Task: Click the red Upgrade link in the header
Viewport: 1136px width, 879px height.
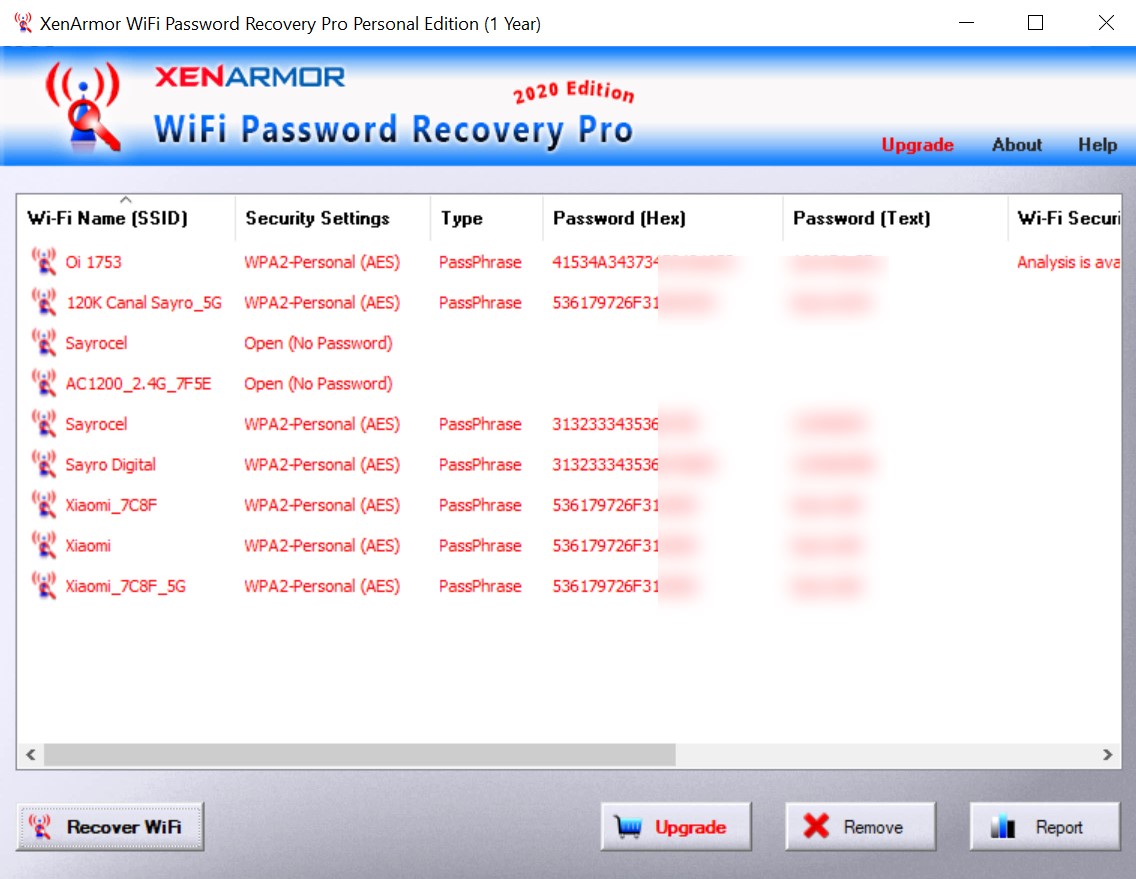Action: coord(917,145)
